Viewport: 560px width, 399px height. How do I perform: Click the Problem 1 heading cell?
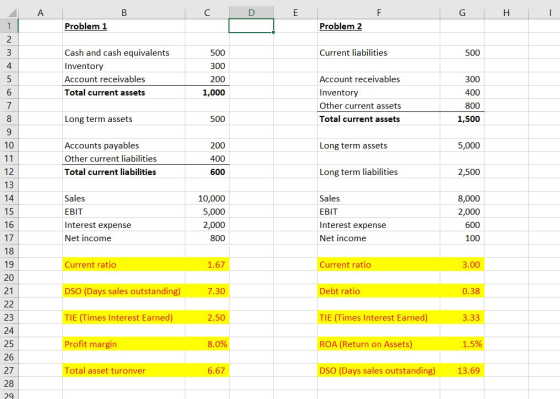[124, 26]
